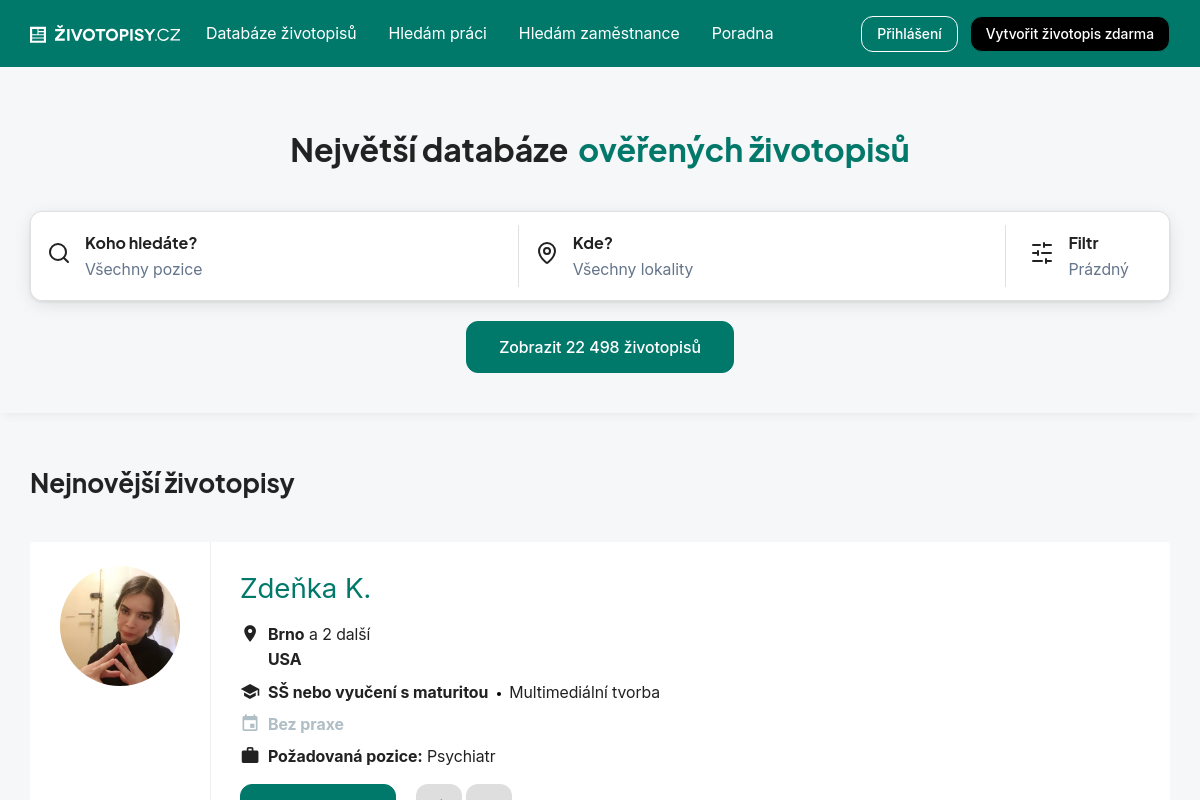Screen dimensions: 1200x800
Task: Click the search magnifier icon
Action: pos(59,253)
